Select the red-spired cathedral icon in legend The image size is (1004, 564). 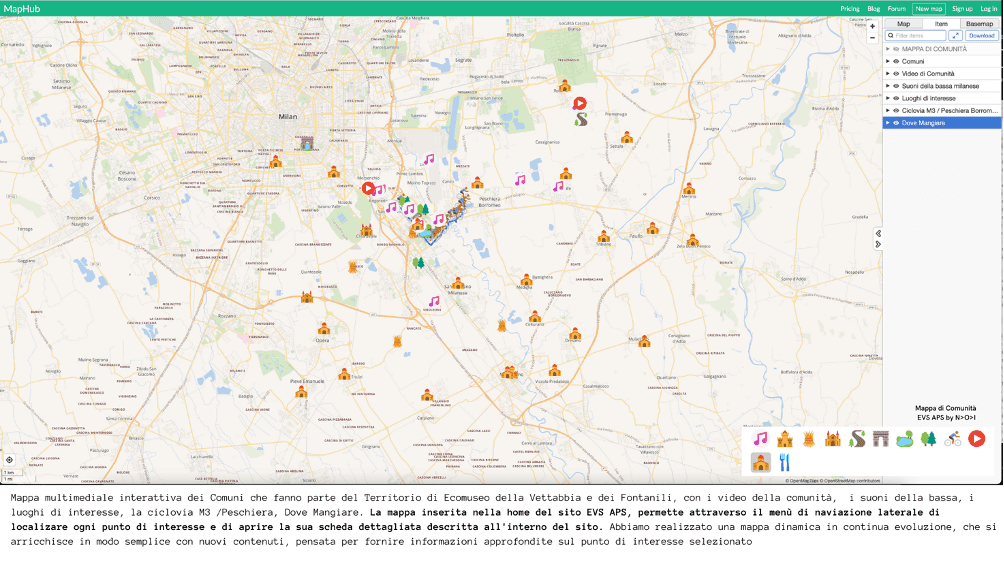832,439
